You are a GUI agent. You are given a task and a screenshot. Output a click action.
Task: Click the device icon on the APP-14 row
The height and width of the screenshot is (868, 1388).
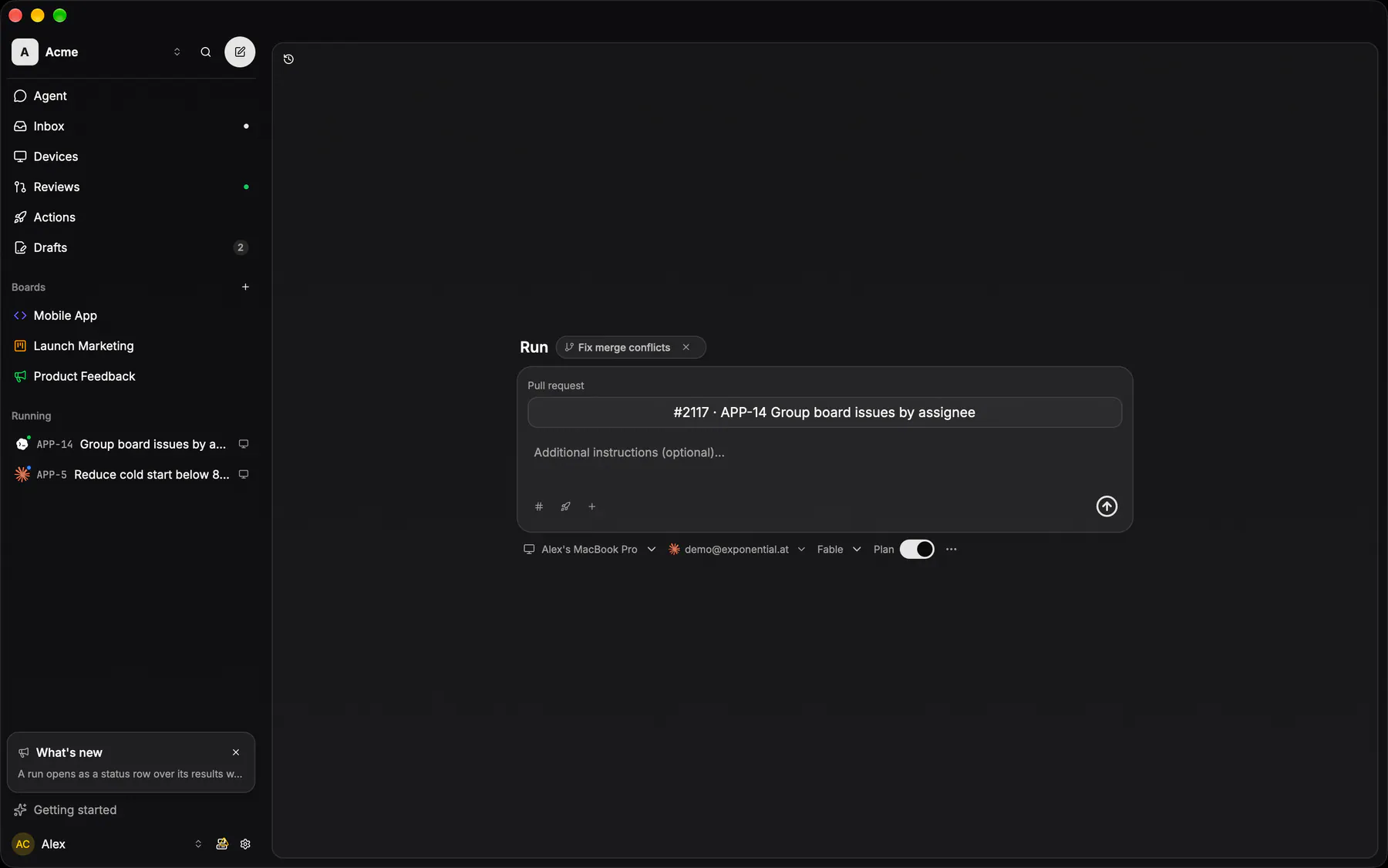coord(244,444)
